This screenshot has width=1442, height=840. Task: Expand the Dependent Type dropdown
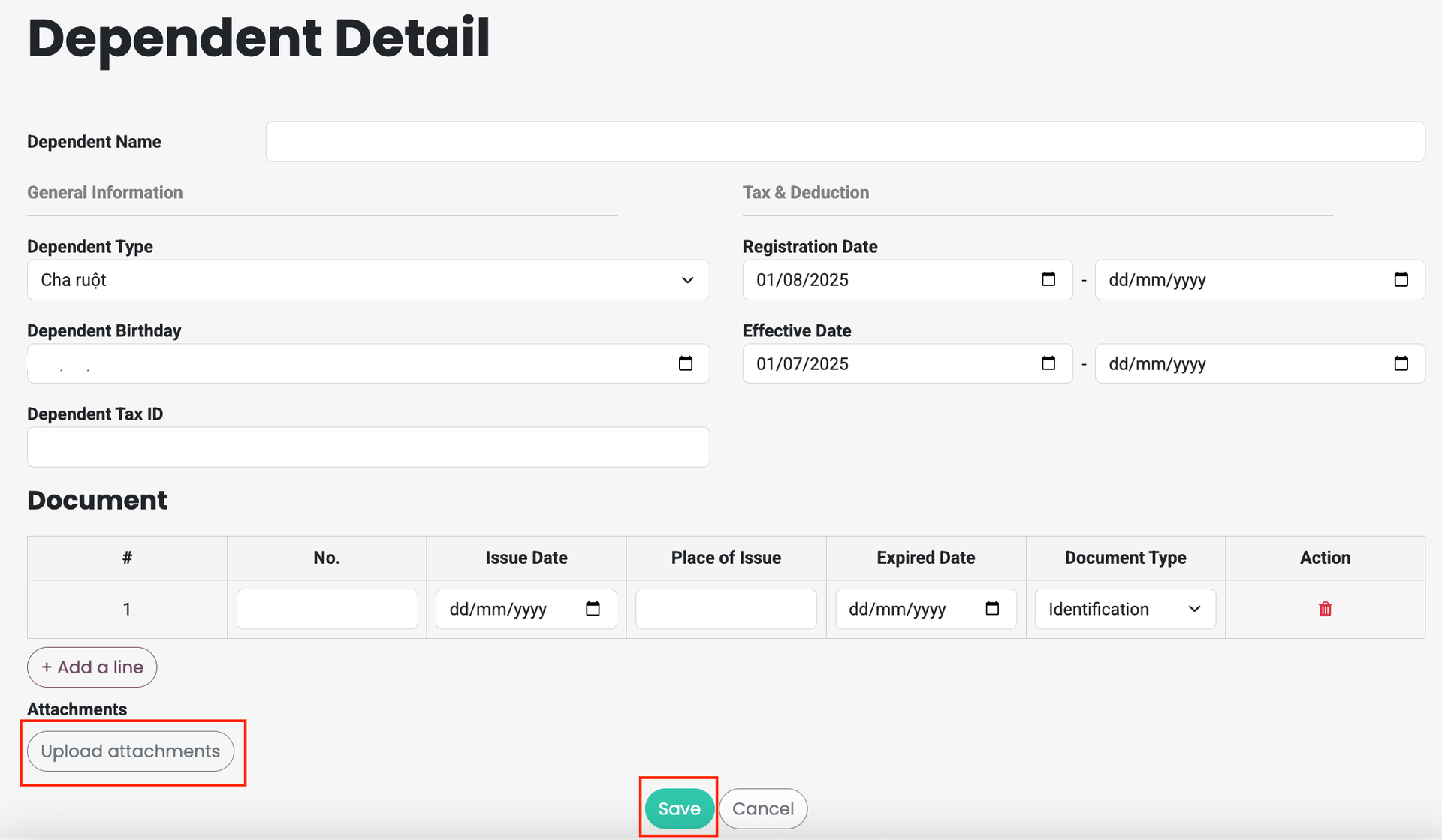(x=368, y=280)
